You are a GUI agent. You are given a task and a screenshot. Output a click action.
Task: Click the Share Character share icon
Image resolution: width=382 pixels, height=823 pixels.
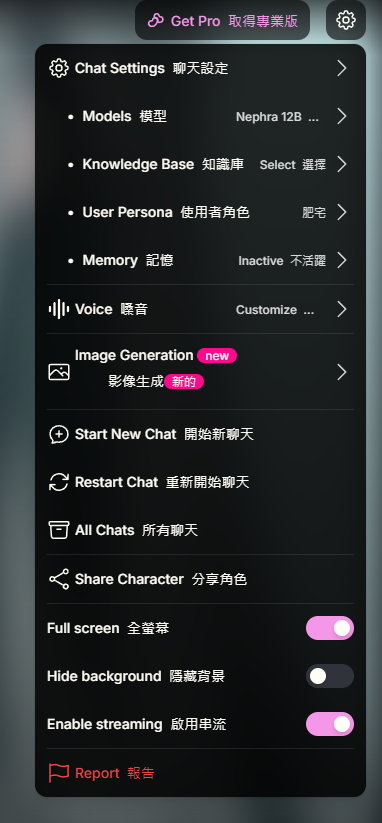point(59,579)
